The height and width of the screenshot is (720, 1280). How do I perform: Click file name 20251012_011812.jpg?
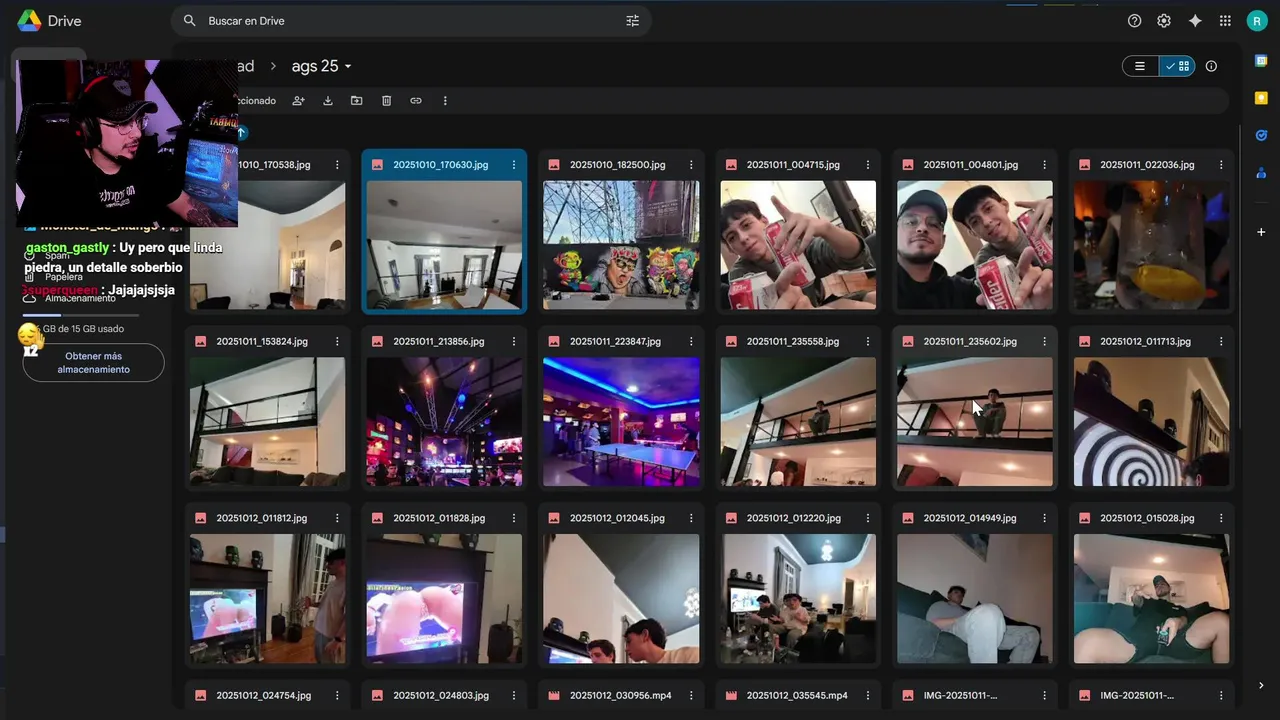tap(262, 519)
